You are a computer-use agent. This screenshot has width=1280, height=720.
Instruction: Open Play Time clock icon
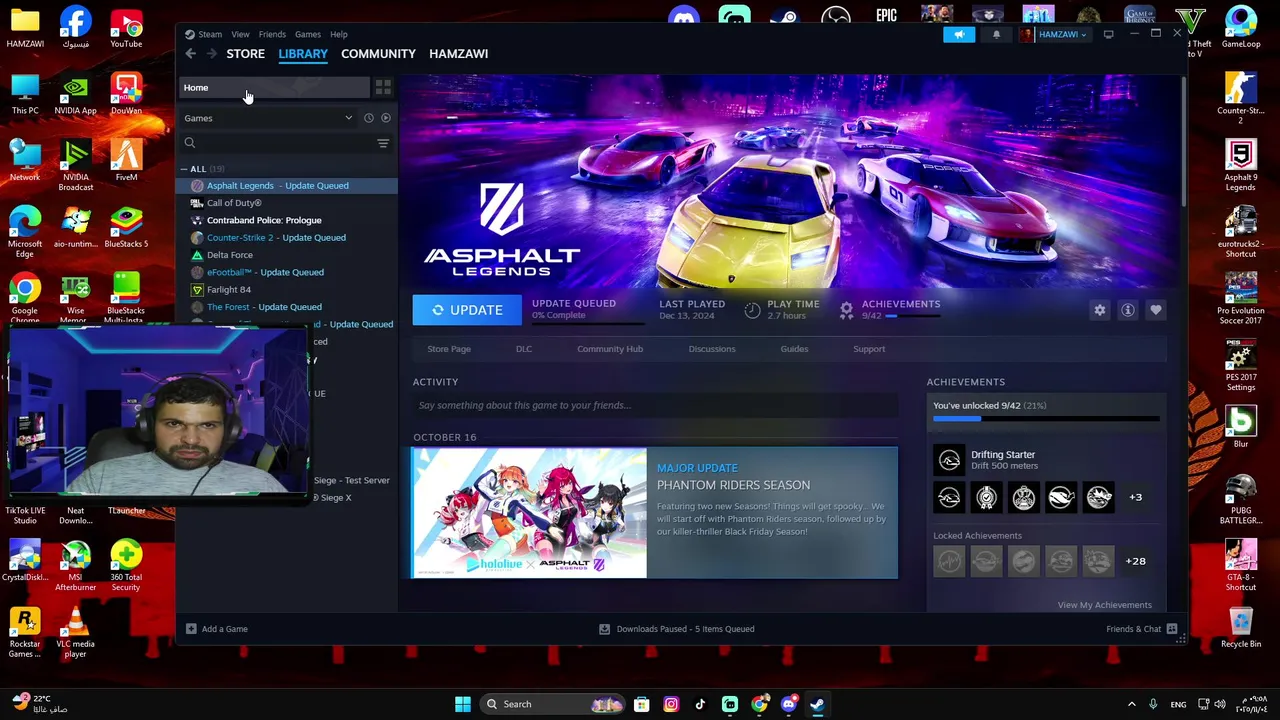coord(752,310)
